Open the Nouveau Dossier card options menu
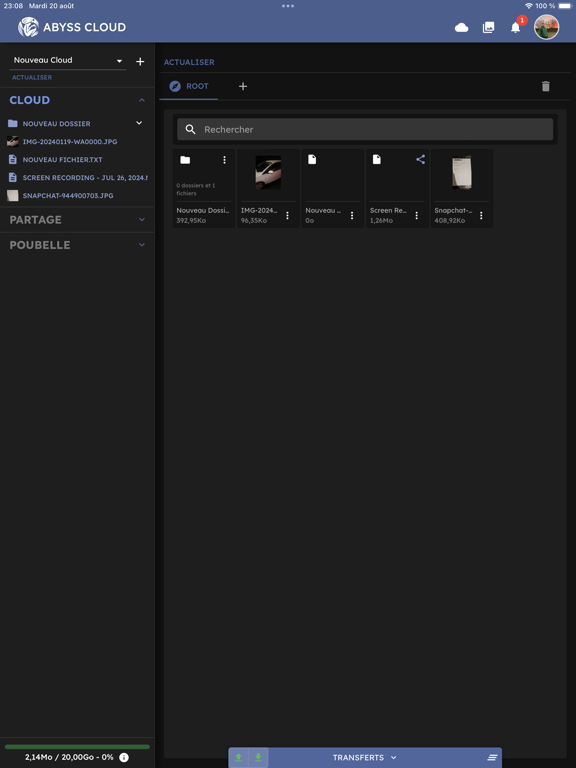The width and height of the screenshot is (576, 768). [224, 160]
